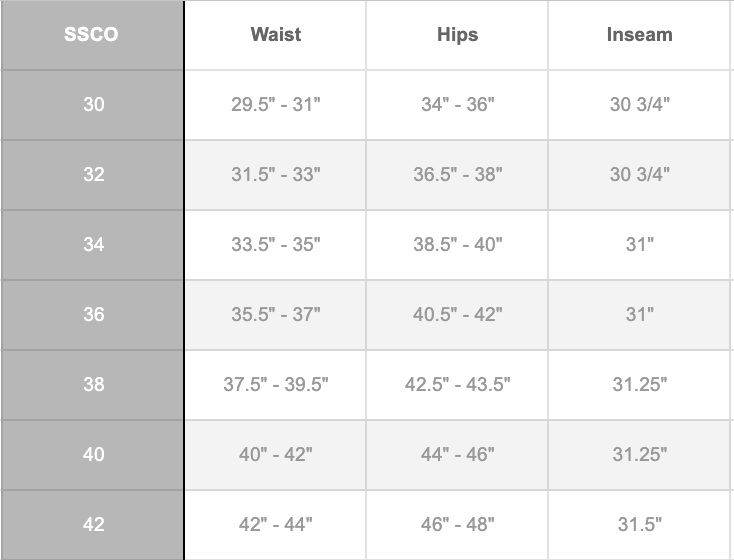Select the 40.5" - 42" hips cell

[457, 314]
